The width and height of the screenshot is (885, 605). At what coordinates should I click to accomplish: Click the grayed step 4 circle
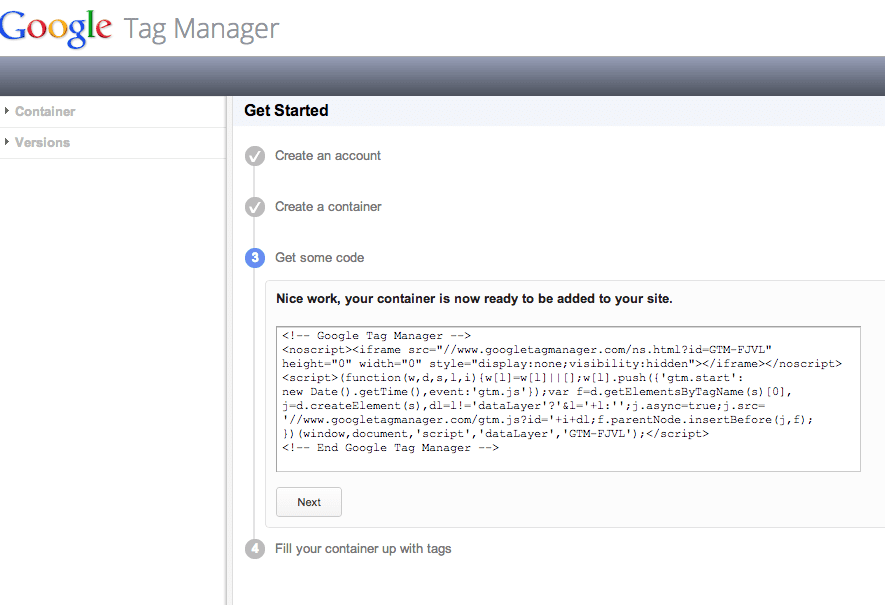point(255,549)
